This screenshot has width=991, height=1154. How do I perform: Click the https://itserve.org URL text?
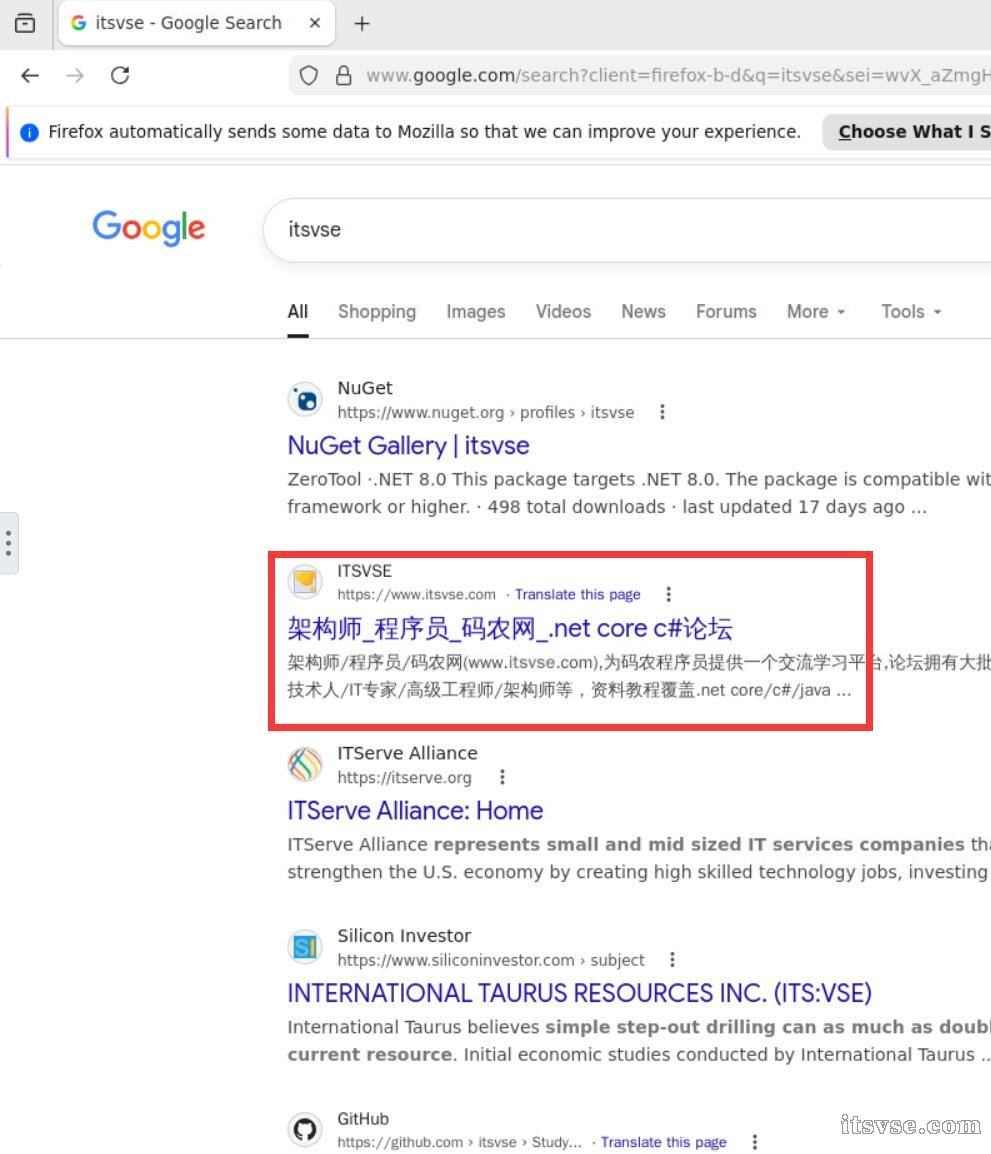pos(405,778)
